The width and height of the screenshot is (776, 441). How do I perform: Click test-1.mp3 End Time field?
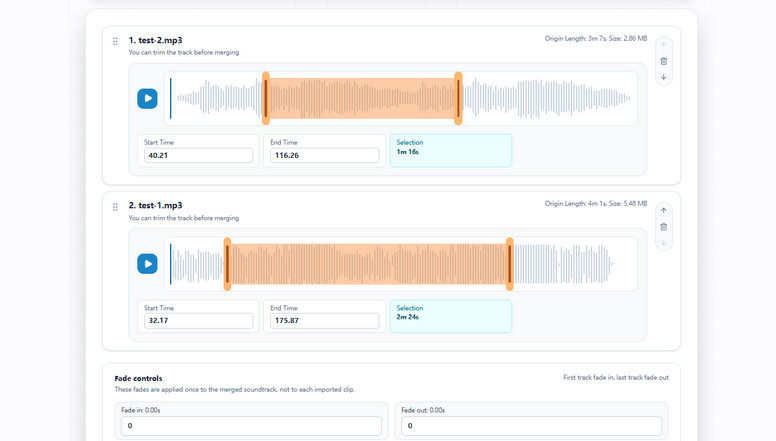(x=325, y=321)
